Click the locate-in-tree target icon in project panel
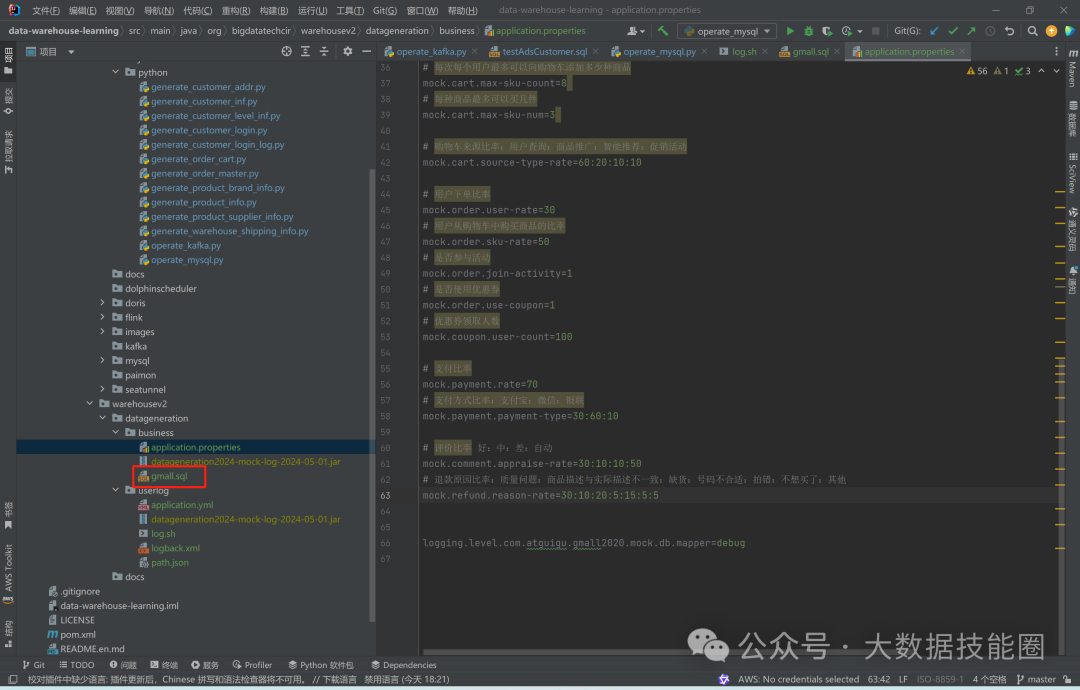1080x690 pixels. click(286, 51)
